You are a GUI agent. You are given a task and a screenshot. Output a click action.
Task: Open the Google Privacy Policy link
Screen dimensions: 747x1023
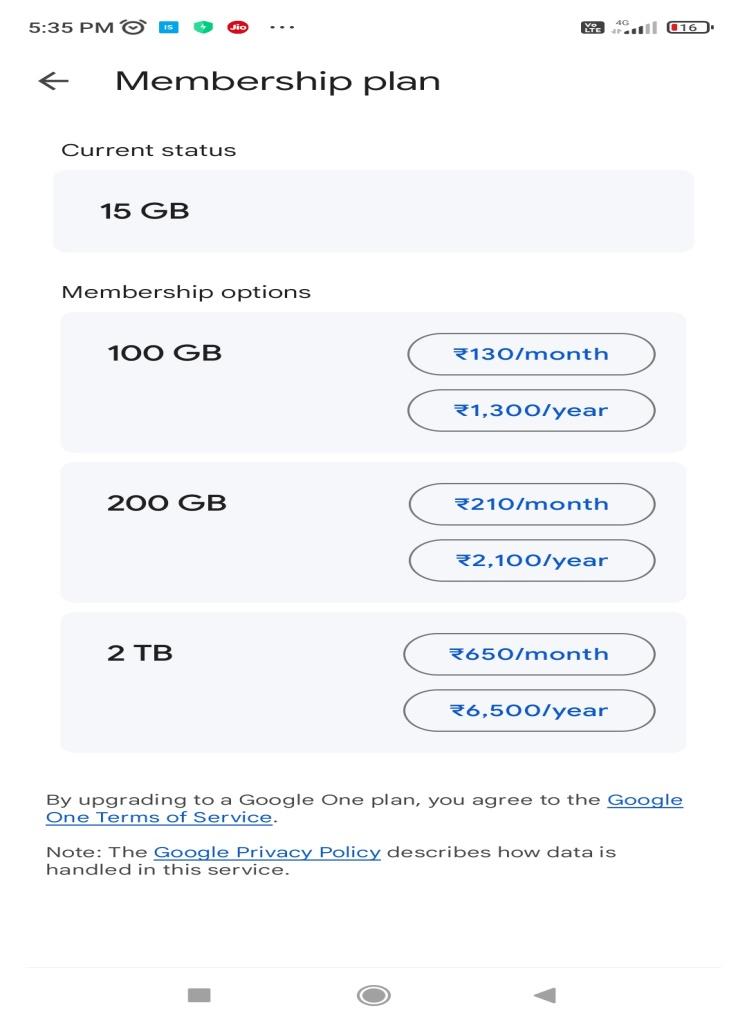click(267, 852)
